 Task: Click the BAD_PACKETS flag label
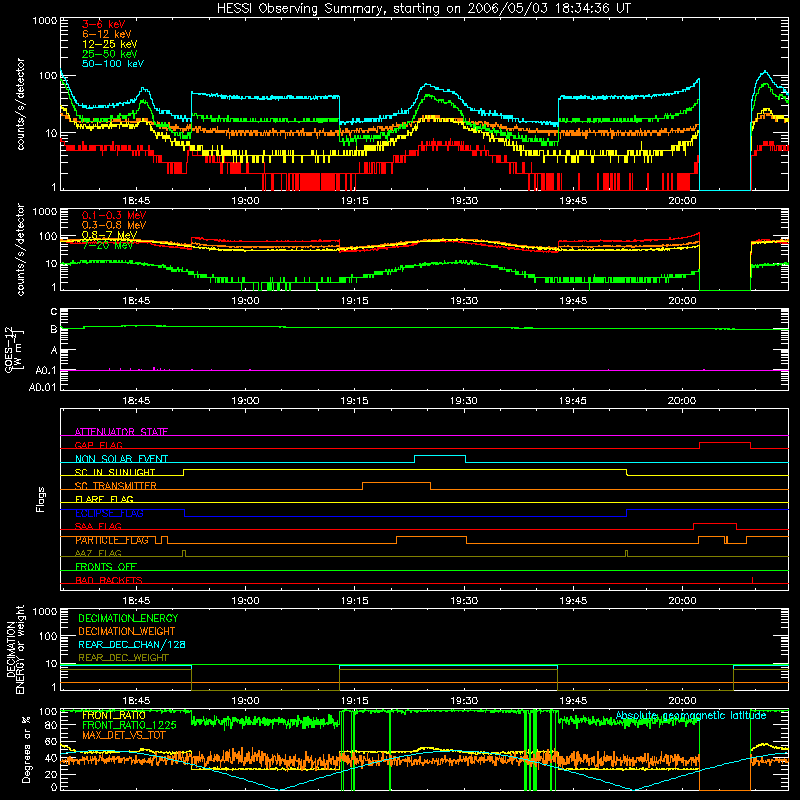109,580
